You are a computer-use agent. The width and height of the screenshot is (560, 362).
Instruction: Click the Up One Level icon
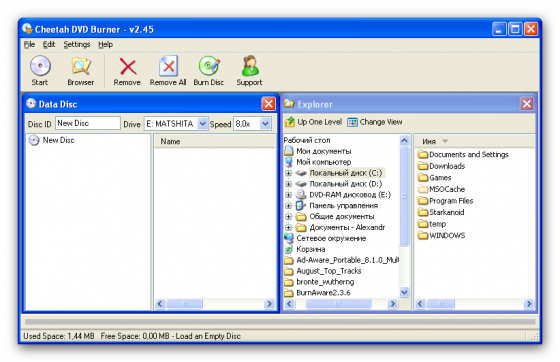(x=290, y=122)
